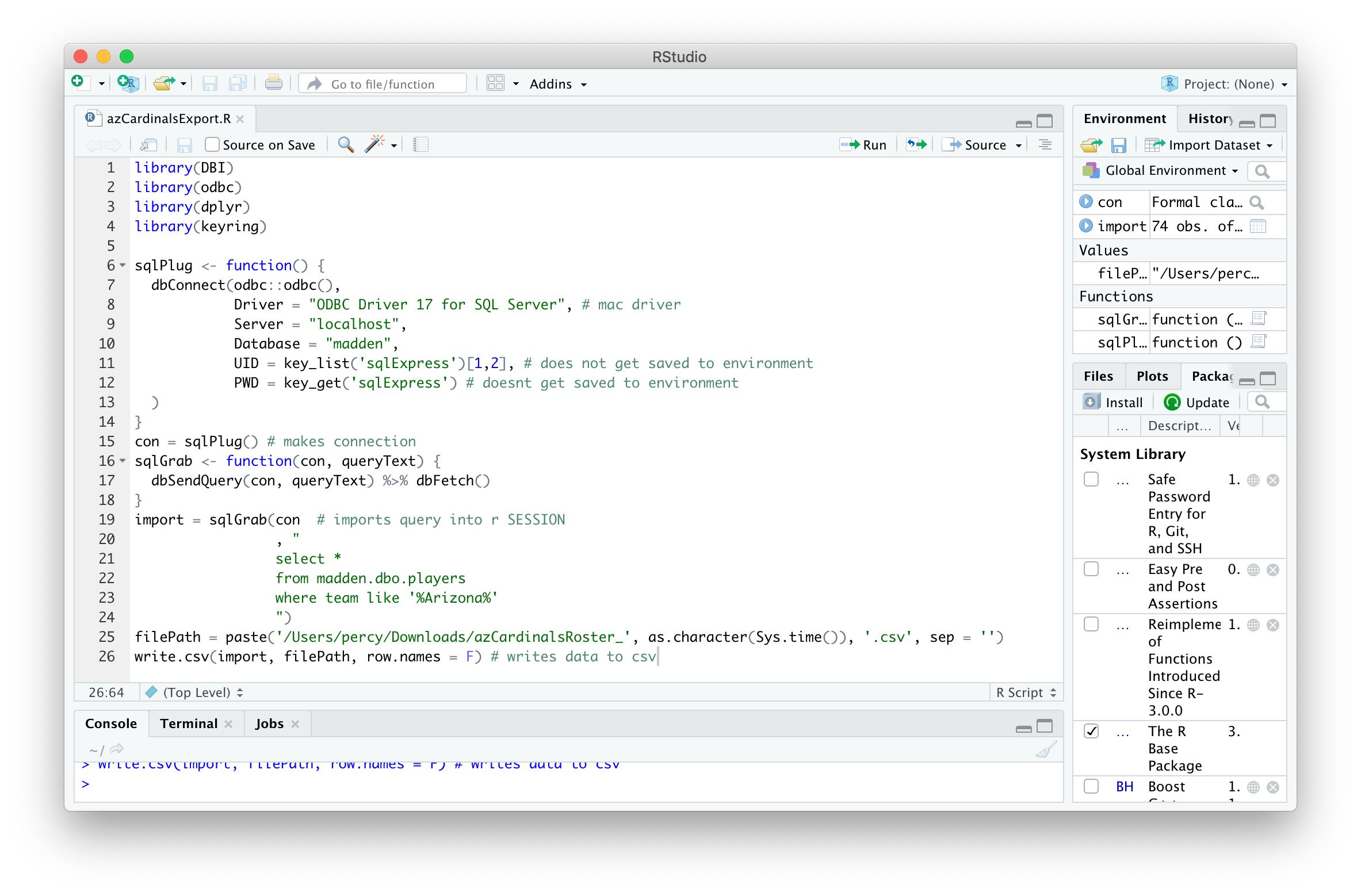Enable Source on Save checkbox

tap(212, 144)
